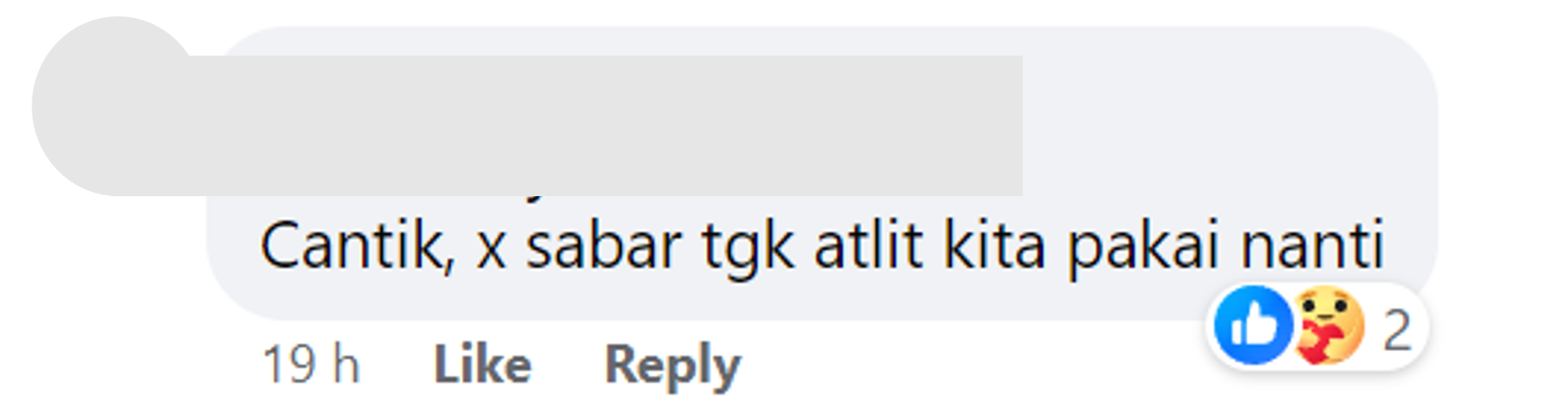Click the word 'Cantik,' starting the comment
Image resolution: width=1568 pixels, height=406 pixels.
click(x=357, y=247)
